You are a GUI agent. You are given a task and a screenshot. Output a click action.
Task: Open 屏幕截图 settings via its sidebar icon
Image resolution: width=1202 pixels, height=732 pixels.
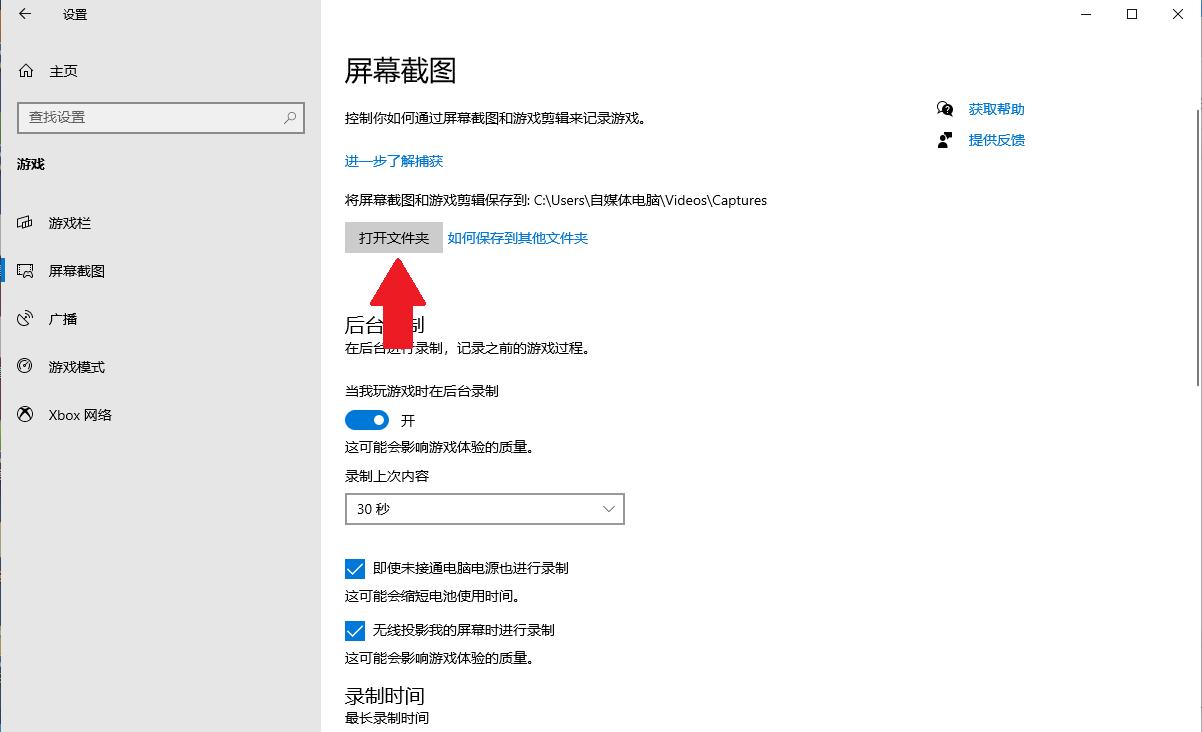[23, 270]
